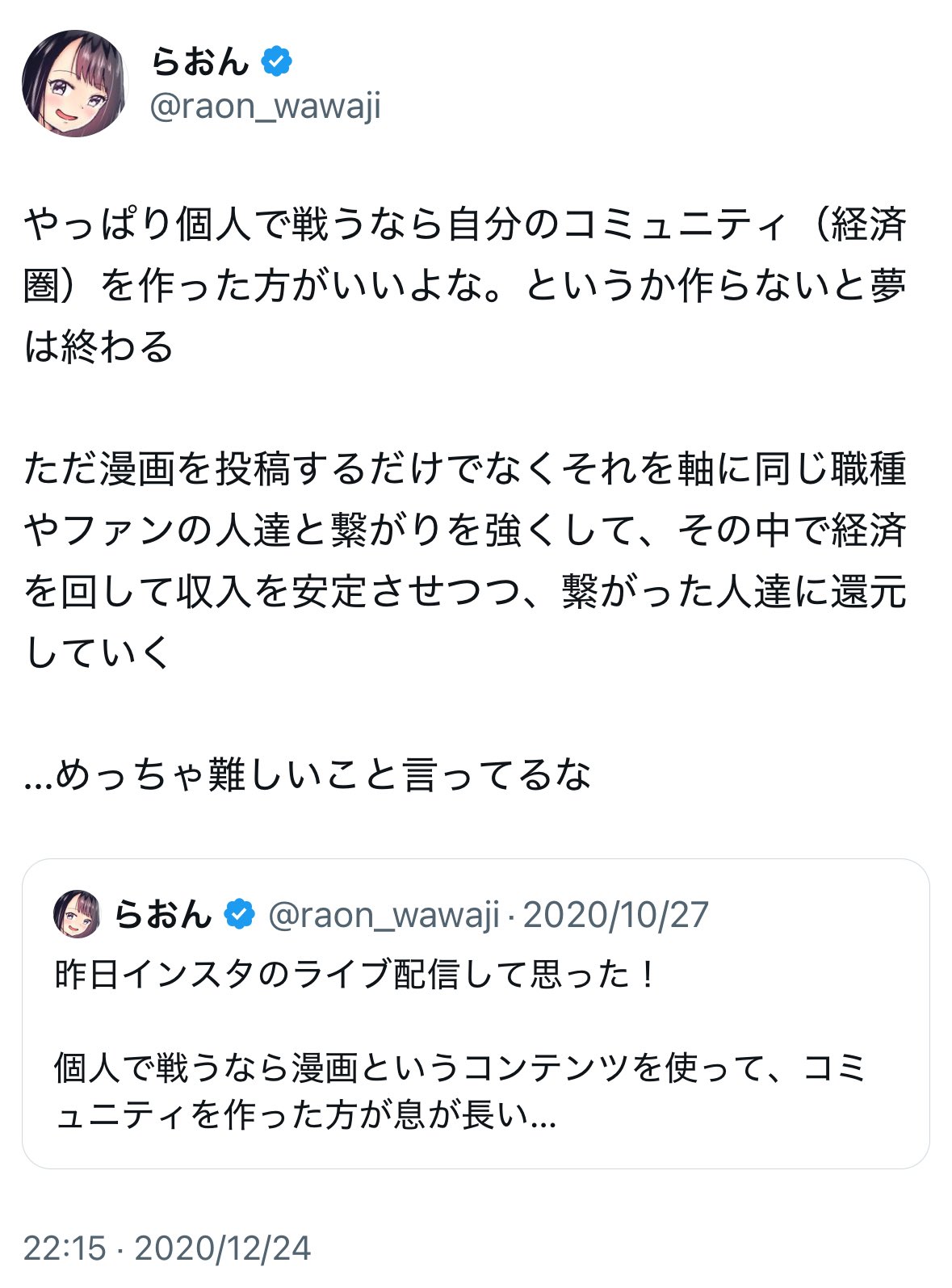Viewport: 952px width, 1288px height.
Task: Click the verified badge beside the main らおん name
Action: (276, 61)
